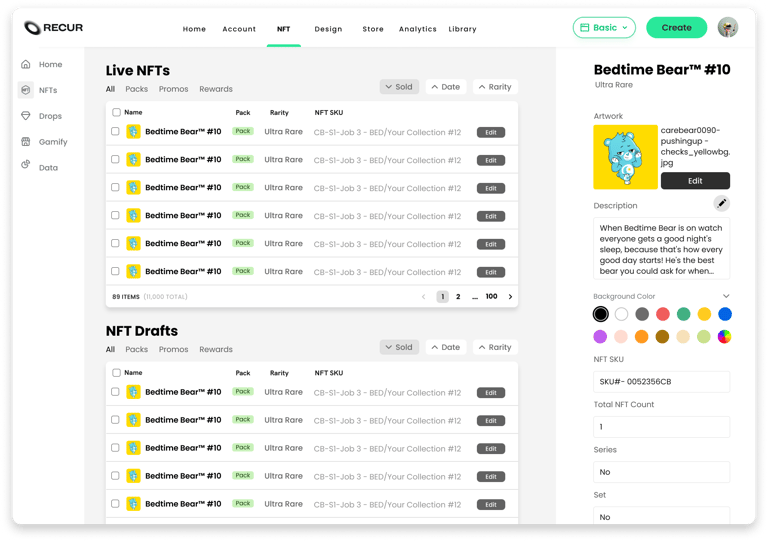Open the rainbow custom color picker swatch

tap(724, 336)
